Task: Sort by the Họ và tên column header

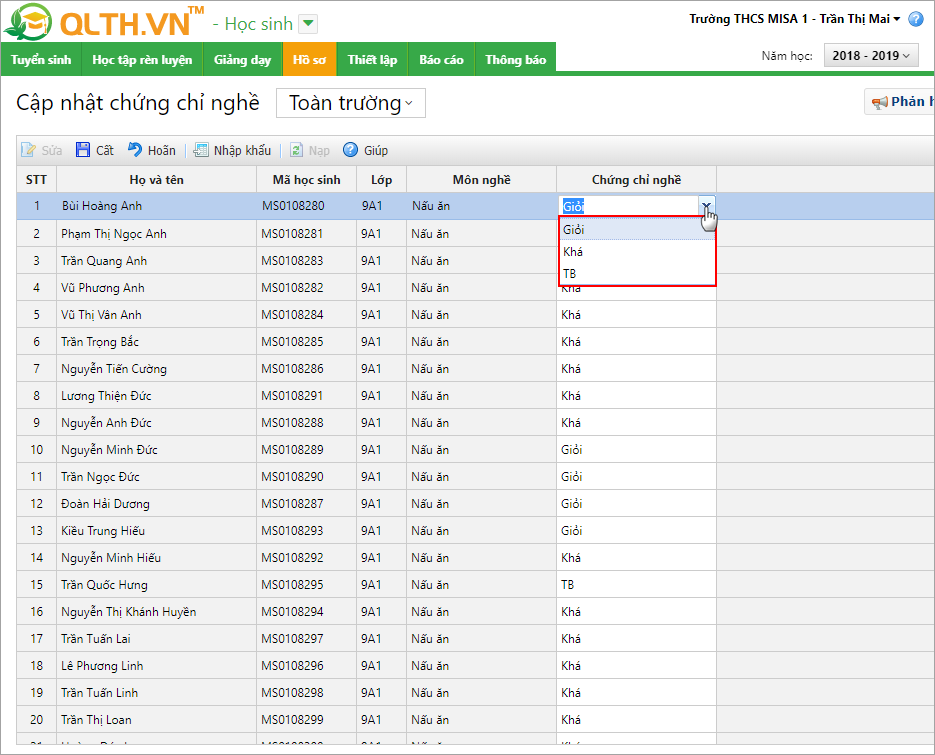Action: click(x=156, y=180)
